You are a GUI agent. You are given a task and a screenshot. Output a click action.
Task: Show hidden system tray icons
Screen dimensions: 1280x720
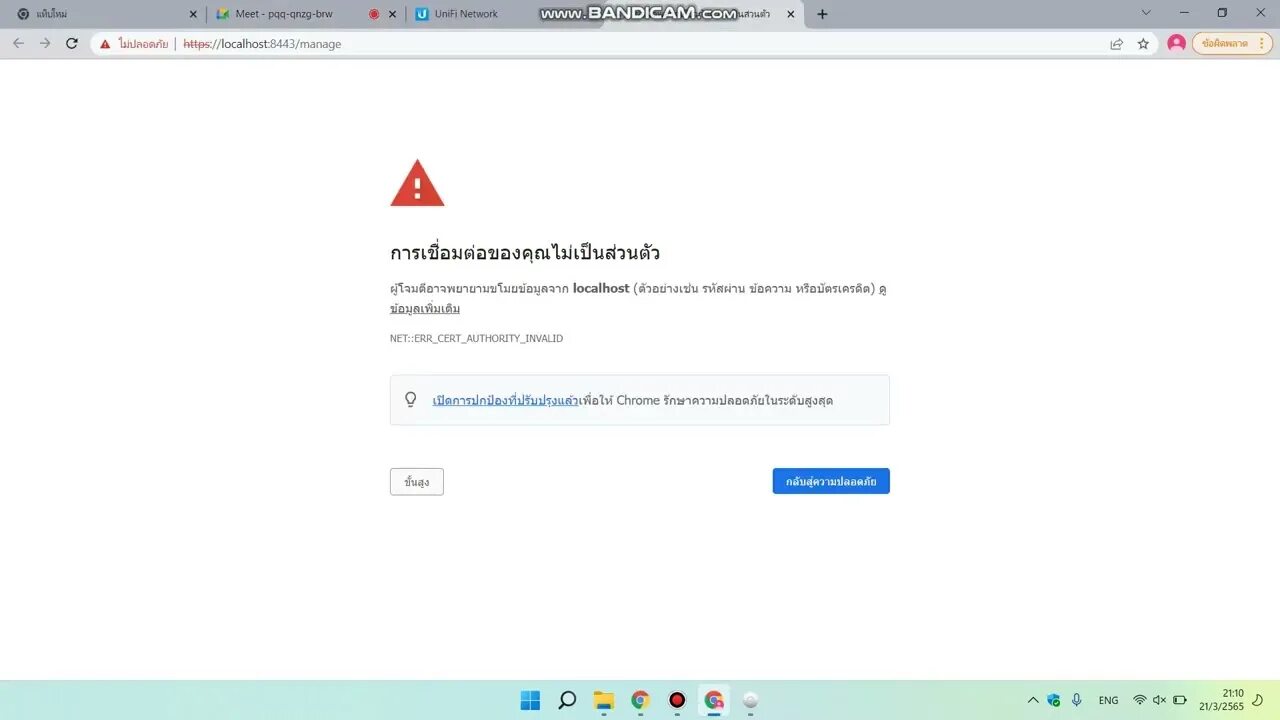(x=1033, y=700)
